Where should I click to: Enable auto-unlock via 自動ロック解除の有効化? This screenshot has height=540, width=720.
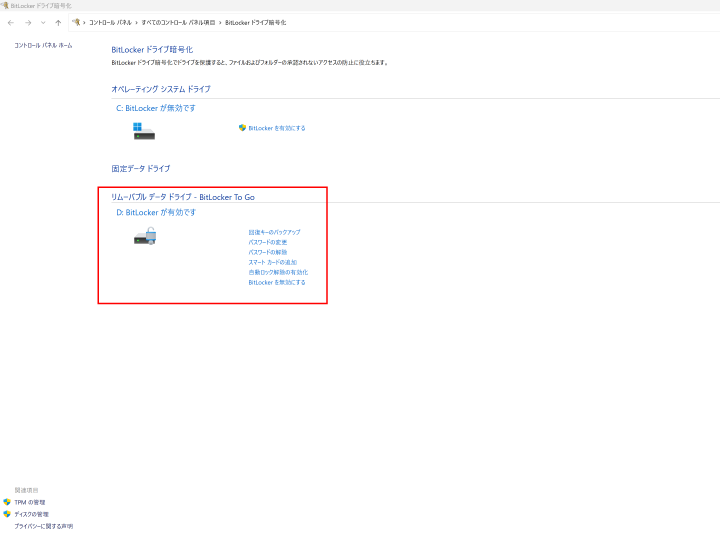[x=278, y=272]
